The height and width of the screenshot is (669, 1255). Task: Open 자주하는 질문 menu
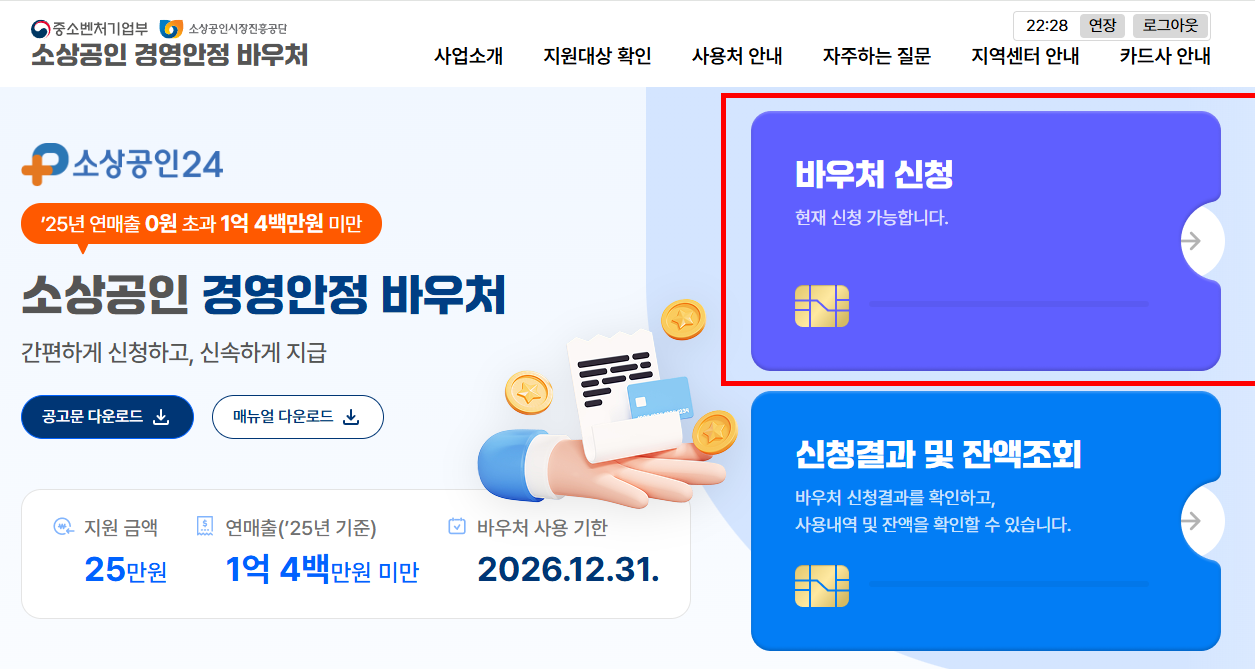[877, 56]
